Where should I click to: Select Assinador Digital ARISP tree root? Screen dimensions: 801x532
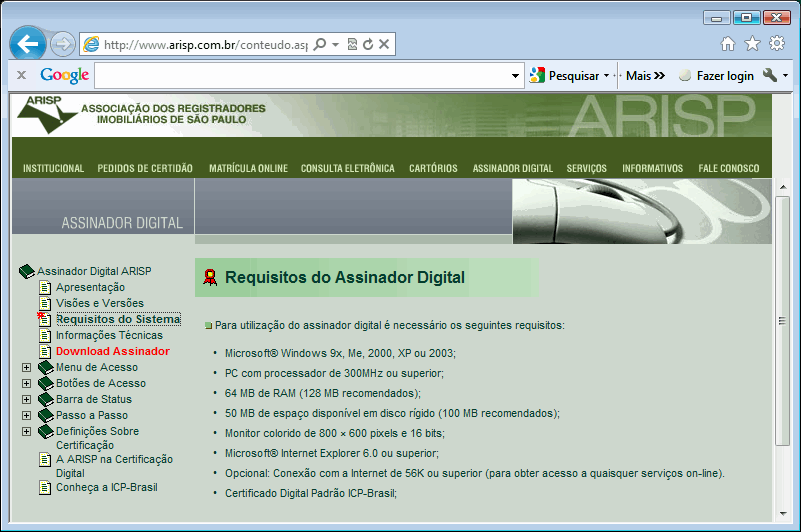94,271
